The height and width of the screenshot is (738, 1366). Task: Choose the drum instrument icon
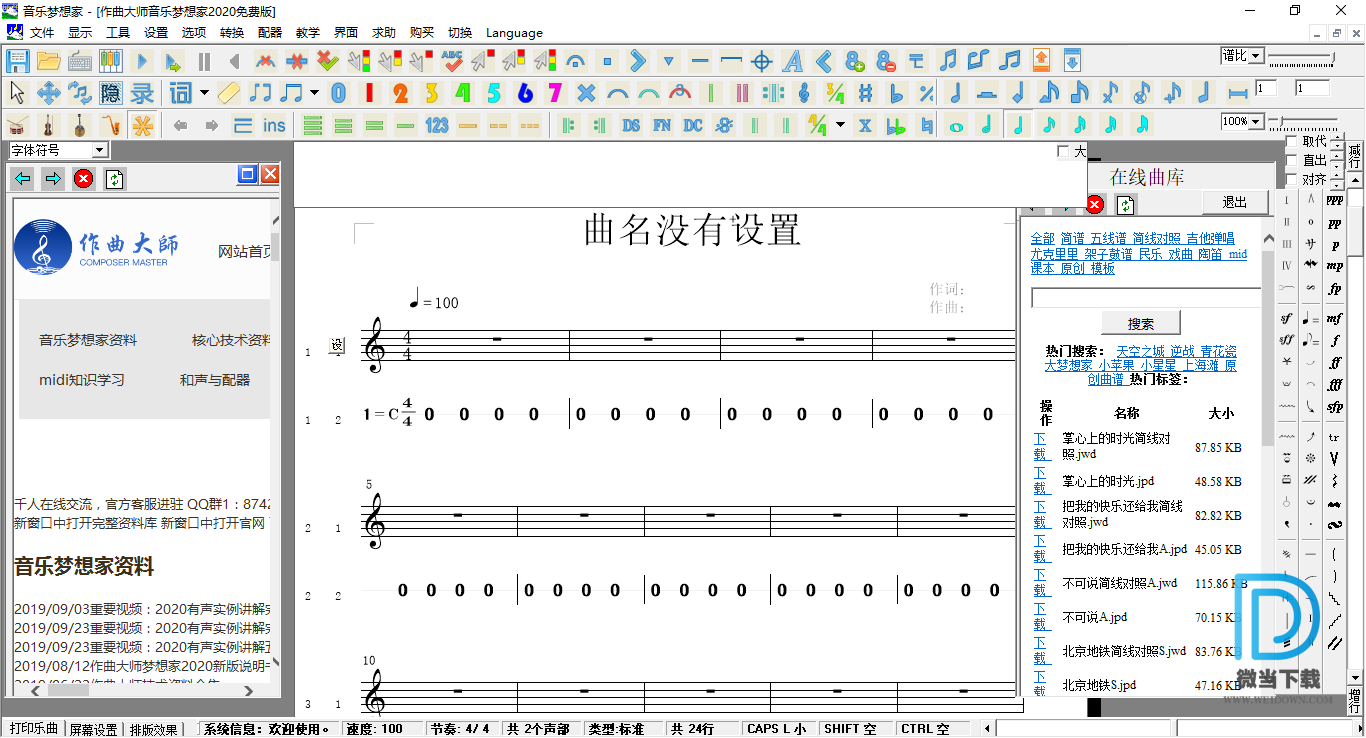[x=17, y=125]
